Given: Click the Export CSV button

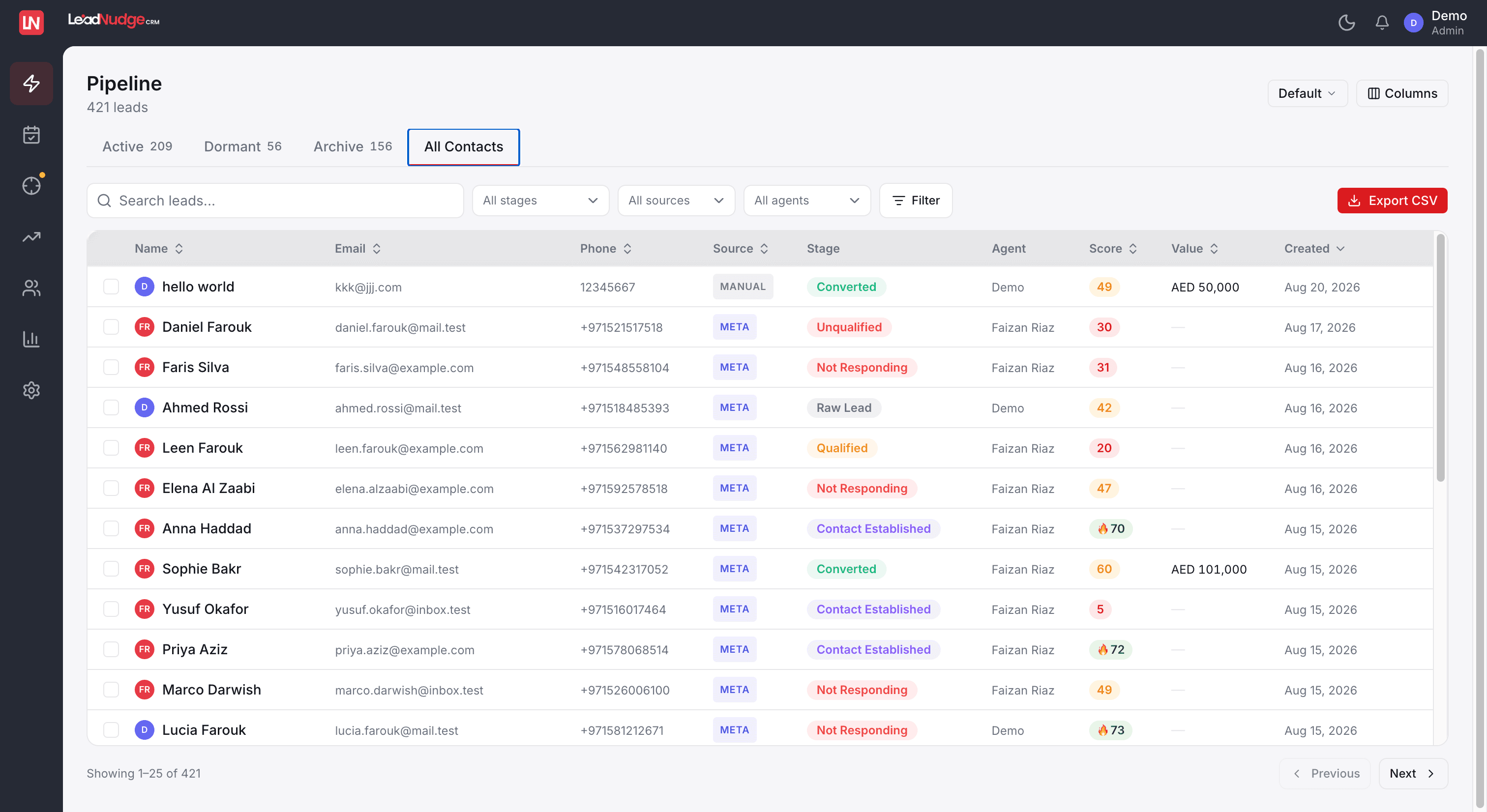Looking at the screenshot, I should pyautogui.click(x=1392, y=200).
